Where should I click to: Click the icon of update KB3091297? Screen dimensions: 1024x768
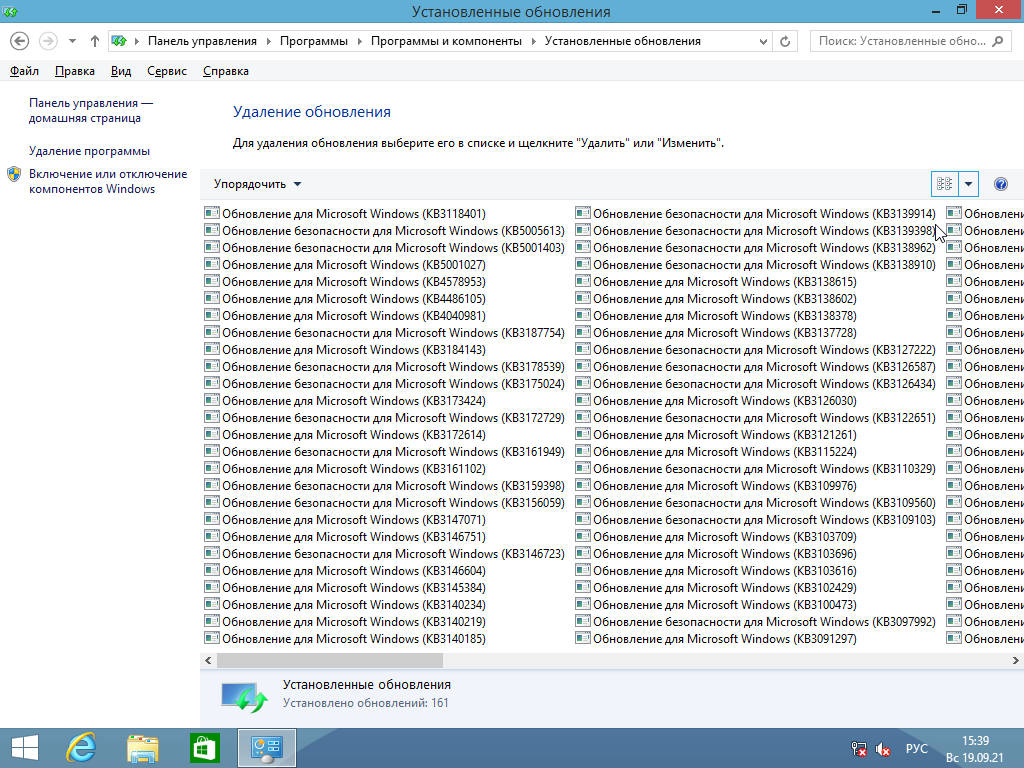pos(583,639)
